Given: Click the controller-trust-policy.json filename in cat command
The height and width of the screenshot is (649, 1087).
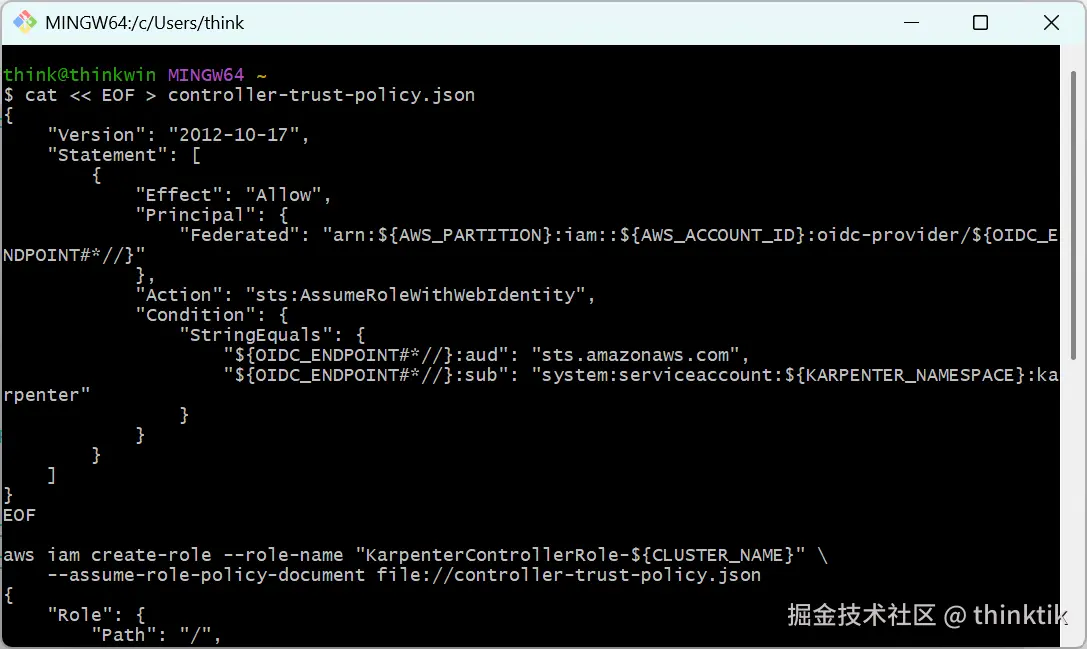Looking at the screenshot, I should [x=322, y=95].
